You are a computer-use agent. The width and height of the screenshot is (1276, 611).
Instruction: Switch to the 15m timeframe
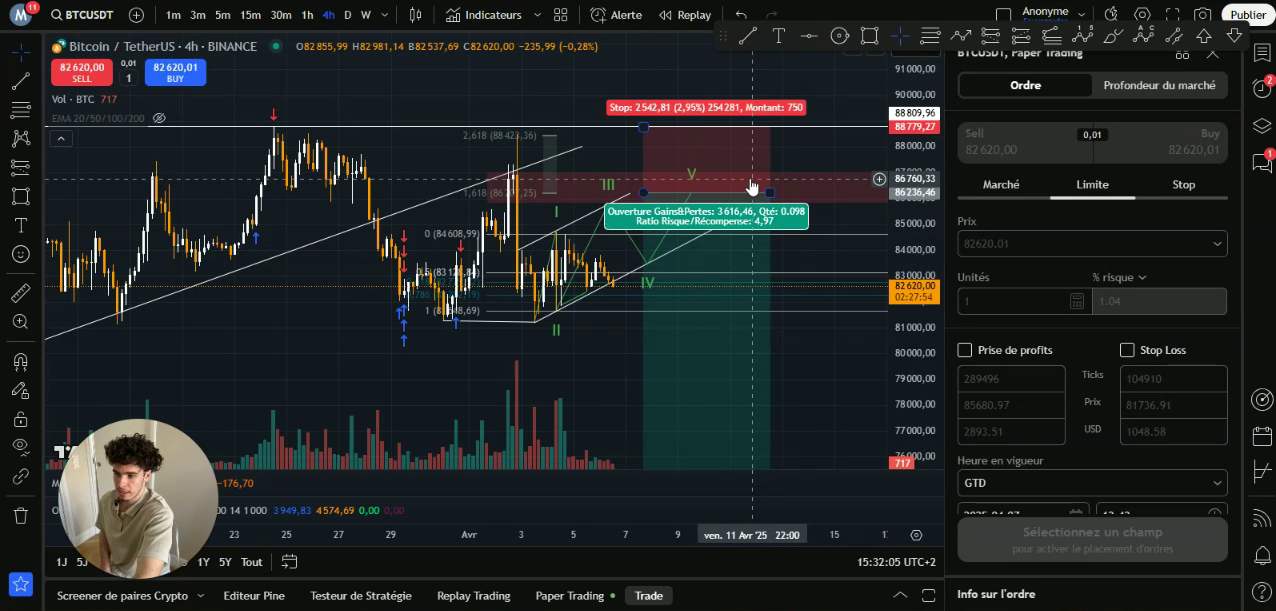pyautogui.click(x=250, y=15)
